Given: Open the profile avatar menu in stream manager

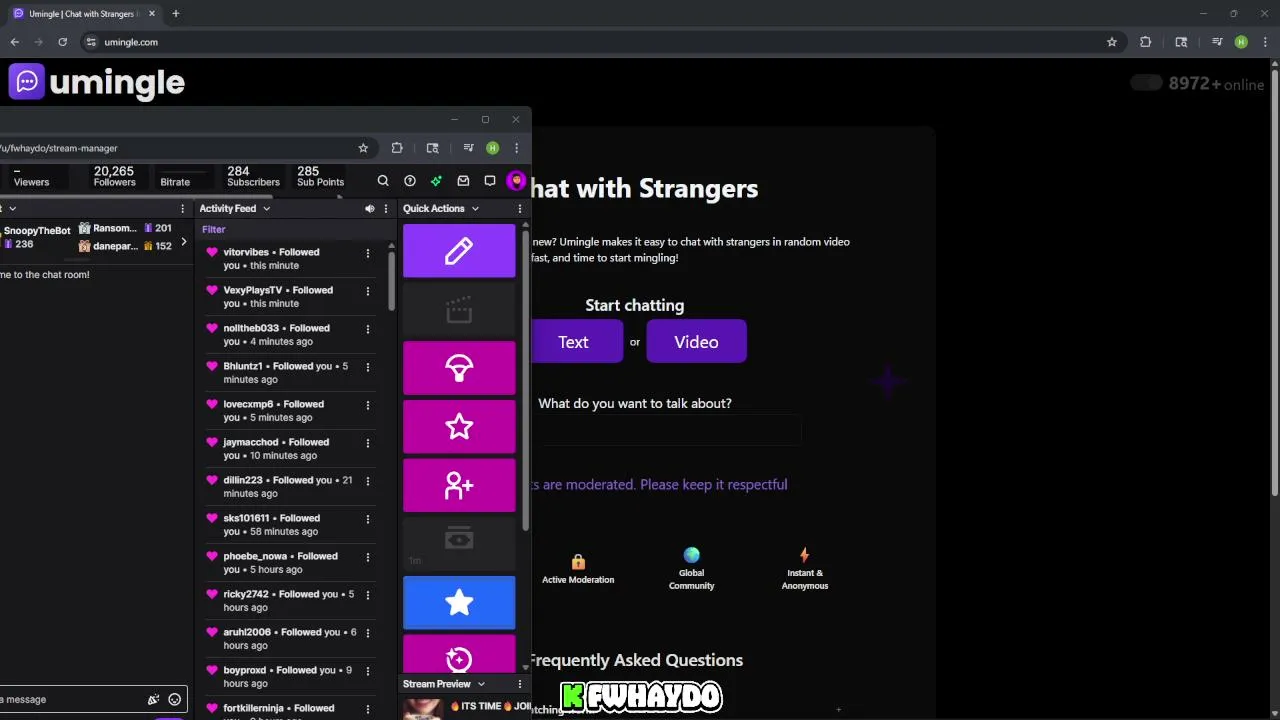Looking at the screenshot, I should (x=516, y=181).
